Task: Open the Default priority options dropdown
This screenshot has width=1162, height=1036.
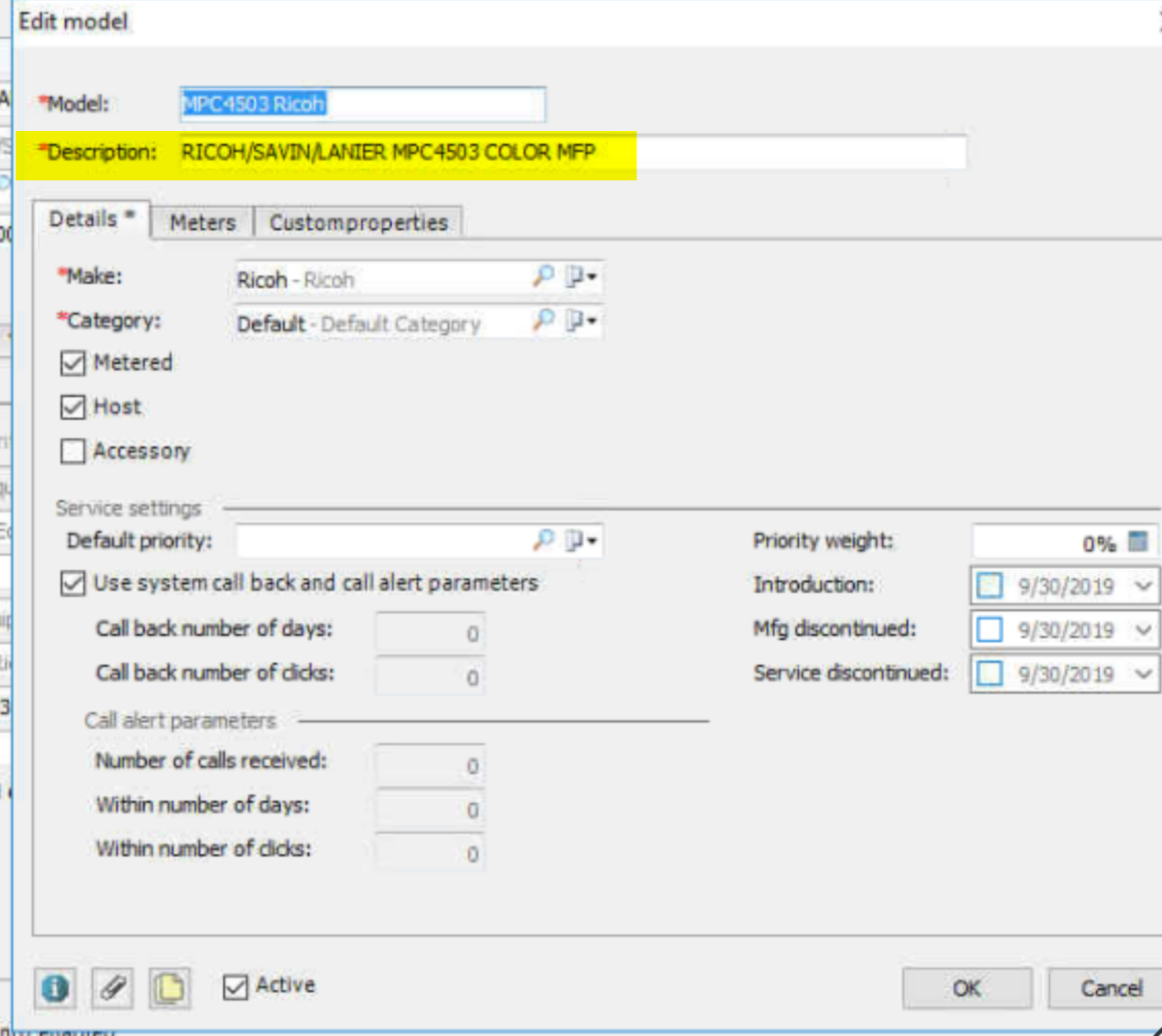Action: click(581, 541)
